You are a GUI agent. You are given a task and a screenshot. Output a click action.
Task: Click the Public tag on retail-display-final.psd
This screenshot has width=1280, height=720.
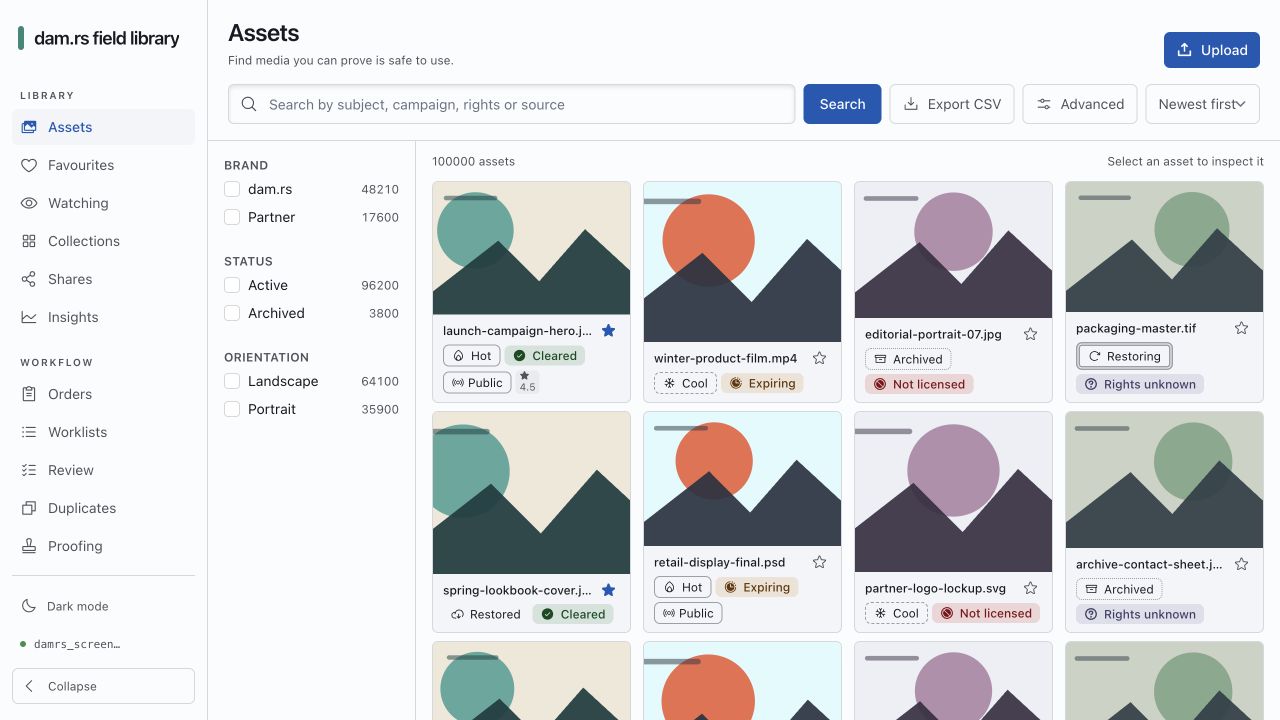[688, 613]
